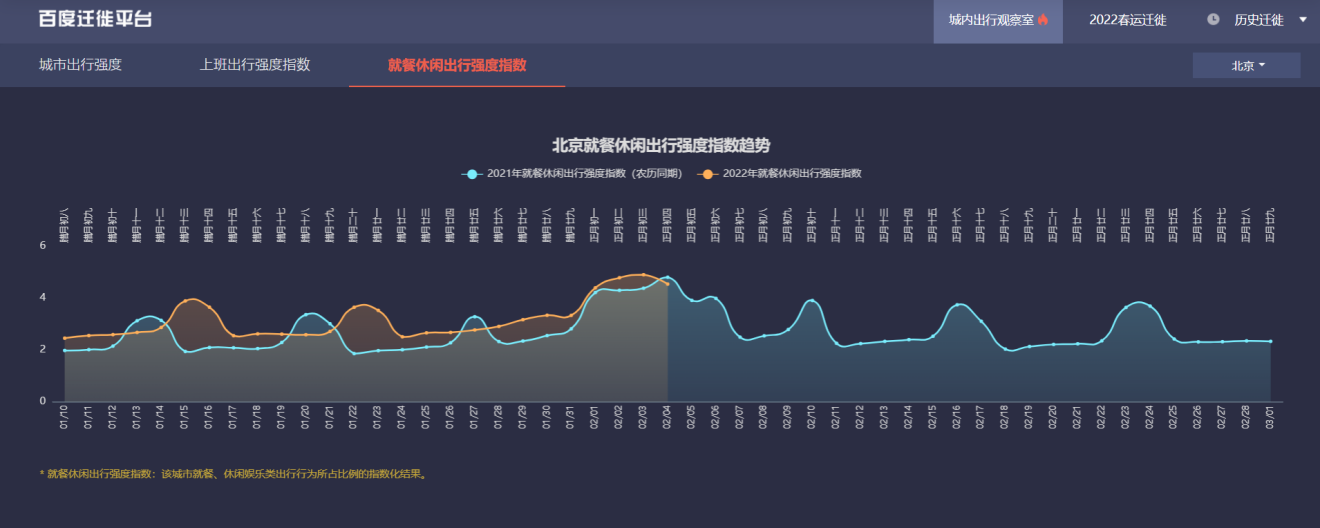Image resolution: width=1320 pixels, height=528 pixels.
Task: Click the 2022 orange data point at 02/04
Action: coord(667,284)
